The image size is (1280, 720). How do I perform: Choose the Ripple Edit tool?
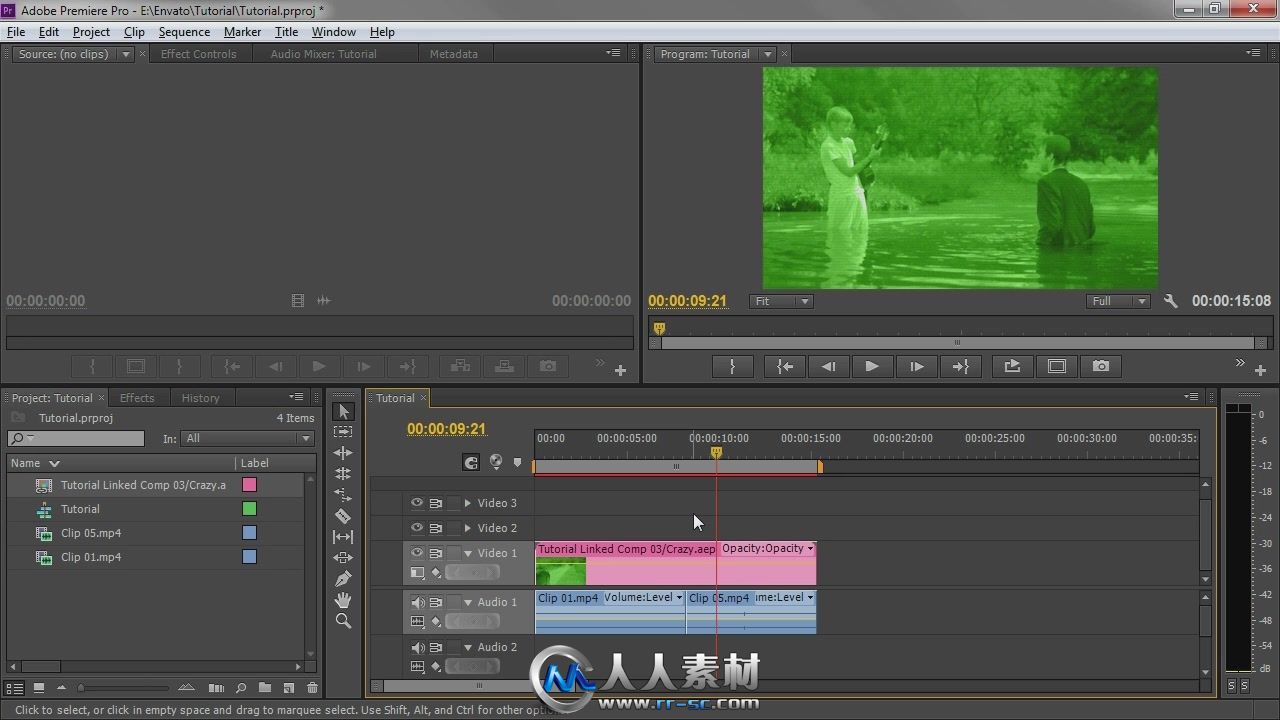(343, 453)
